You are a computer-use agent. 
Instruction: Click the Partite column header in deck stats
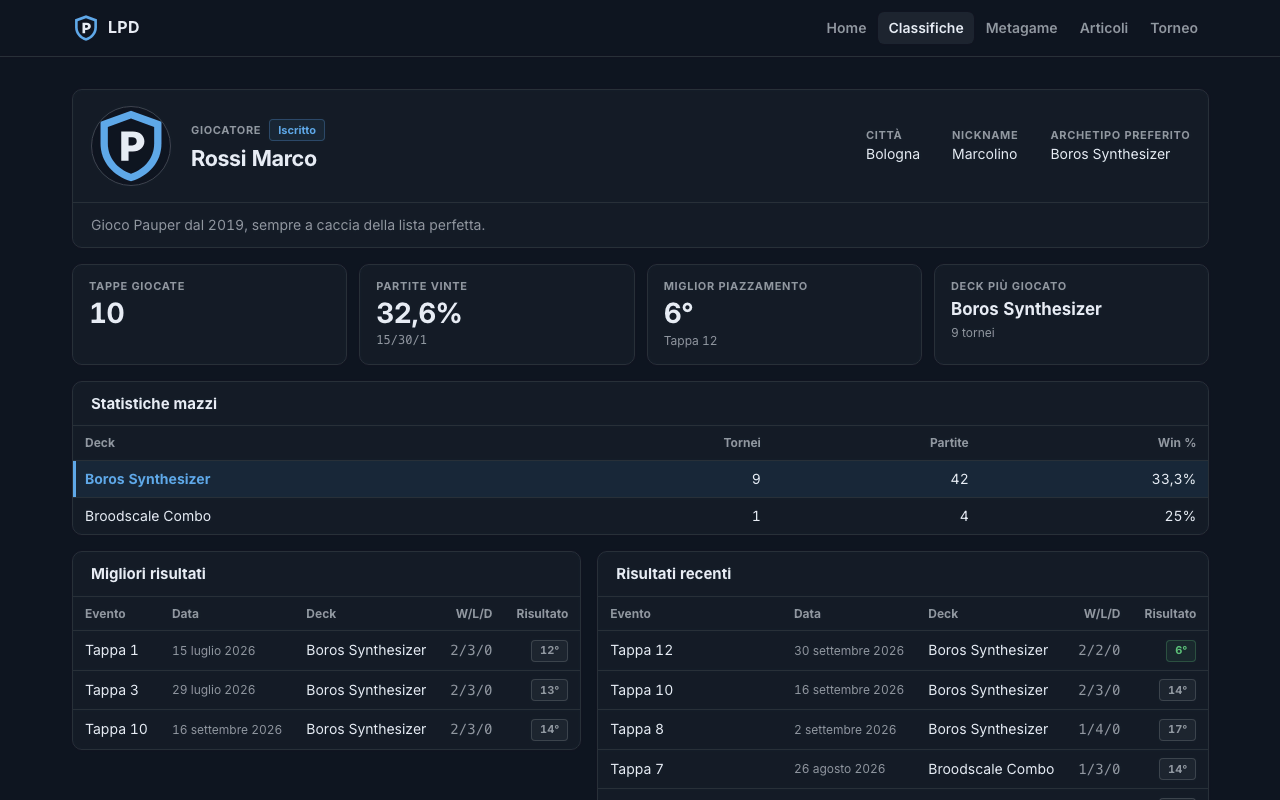tap(949, 442)
